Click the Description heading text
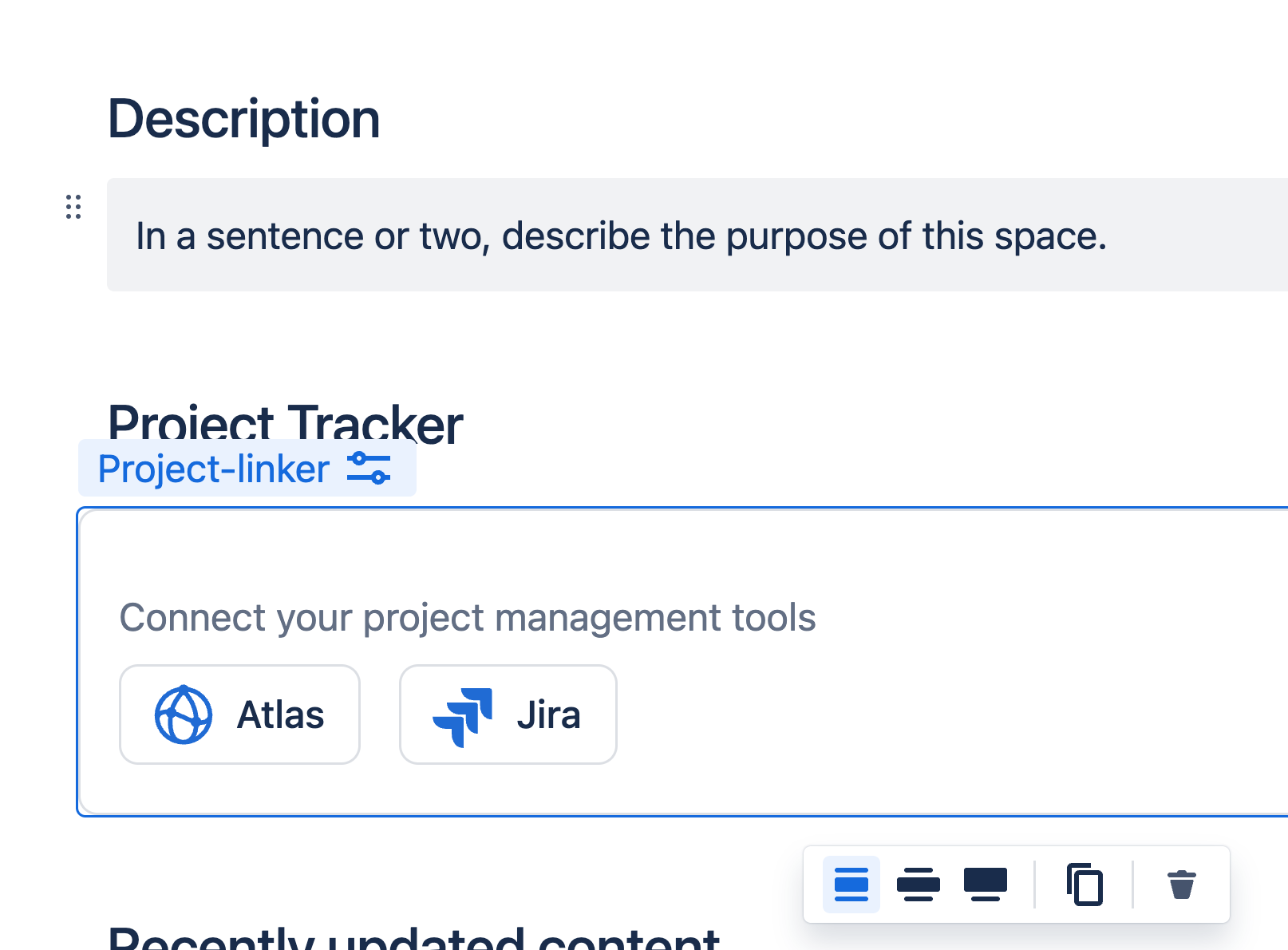1288x950 pixels. click(244, 118)
